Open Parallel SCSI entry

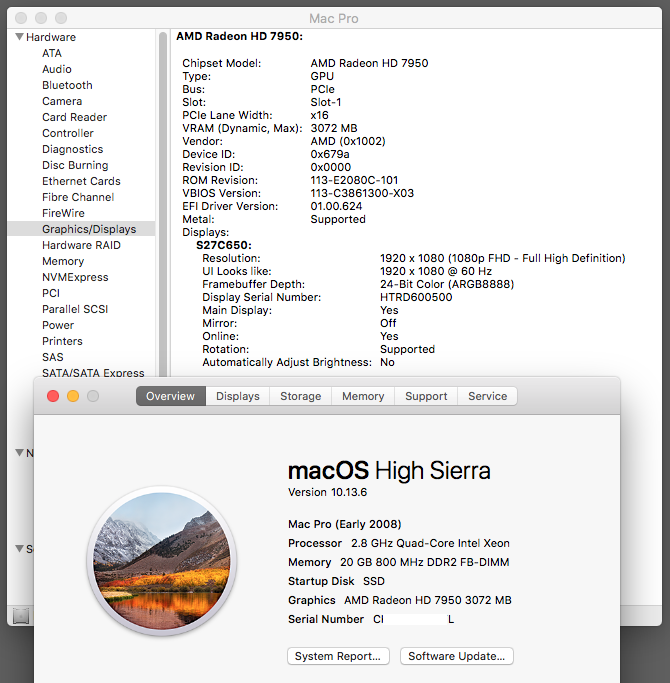pyautogui.click(x=75, y=309)
